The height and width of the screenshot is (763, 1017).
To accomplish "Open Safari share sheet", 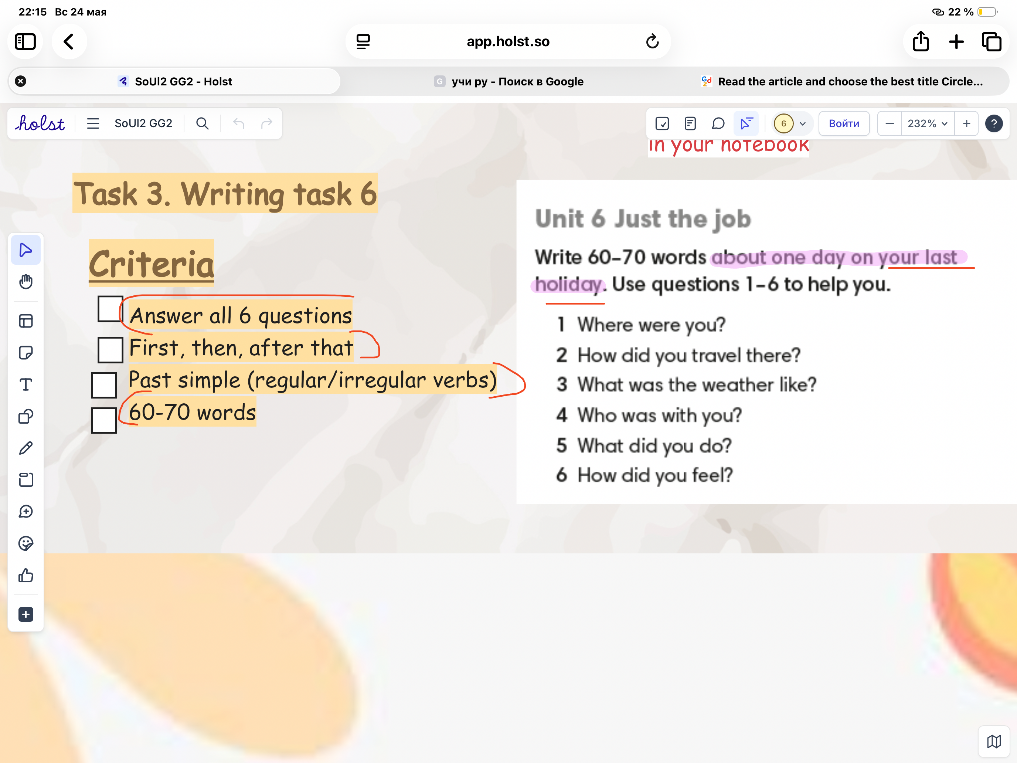I will click(921, 42).
